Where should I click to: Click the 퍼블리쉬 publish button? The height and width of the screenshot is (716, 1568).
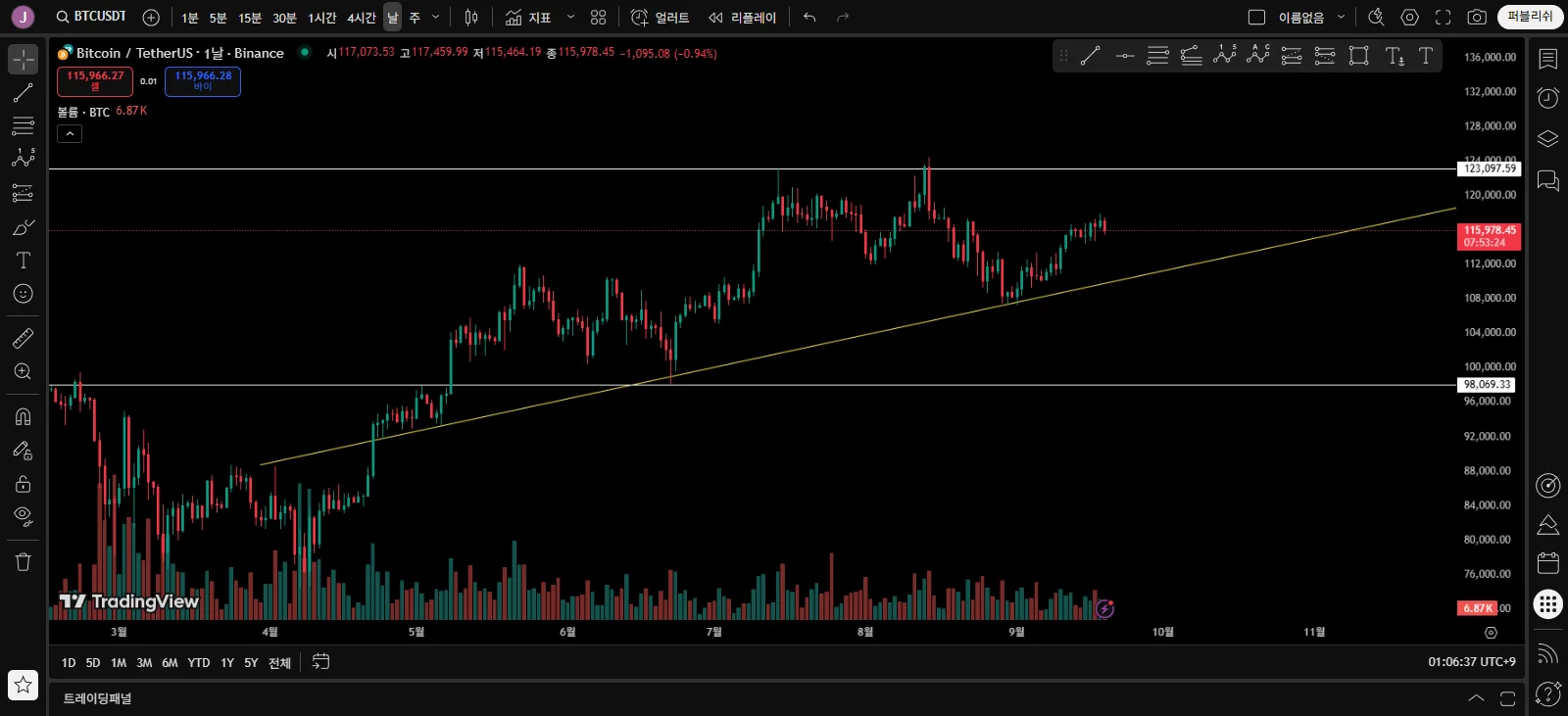[x=1530, y=17]
